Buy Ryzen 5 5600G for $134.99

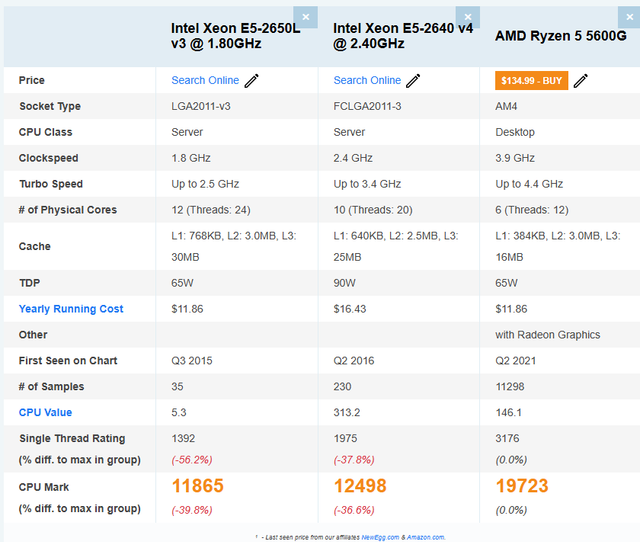click(531, 80)
